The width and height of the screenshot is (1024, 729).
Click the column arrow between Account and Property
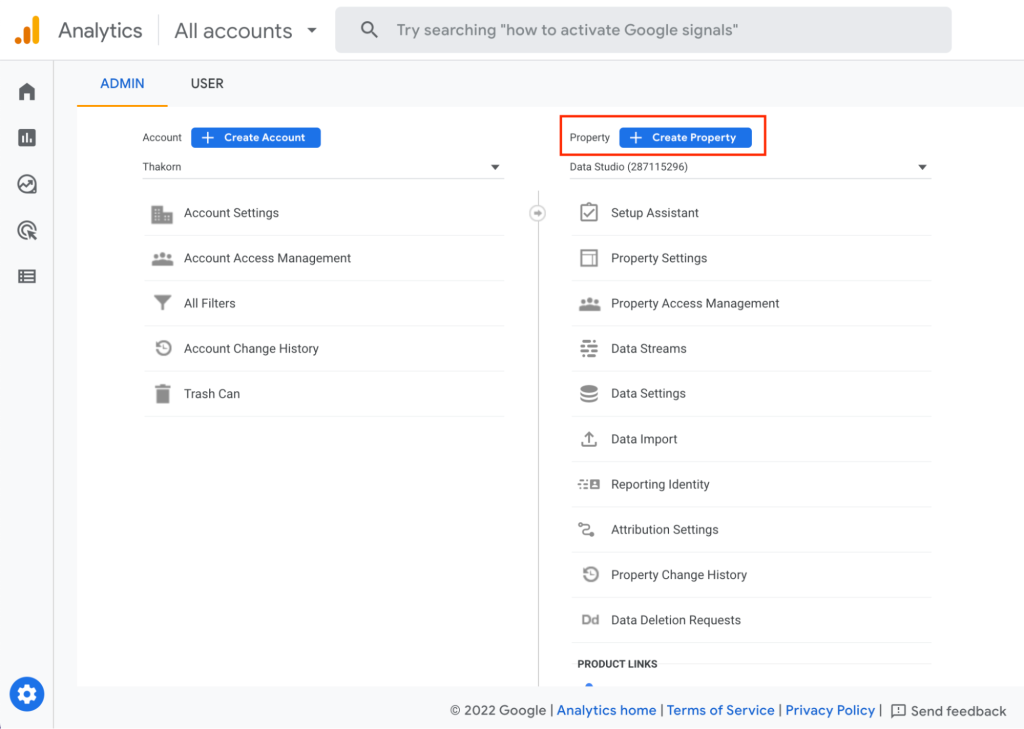537,213
